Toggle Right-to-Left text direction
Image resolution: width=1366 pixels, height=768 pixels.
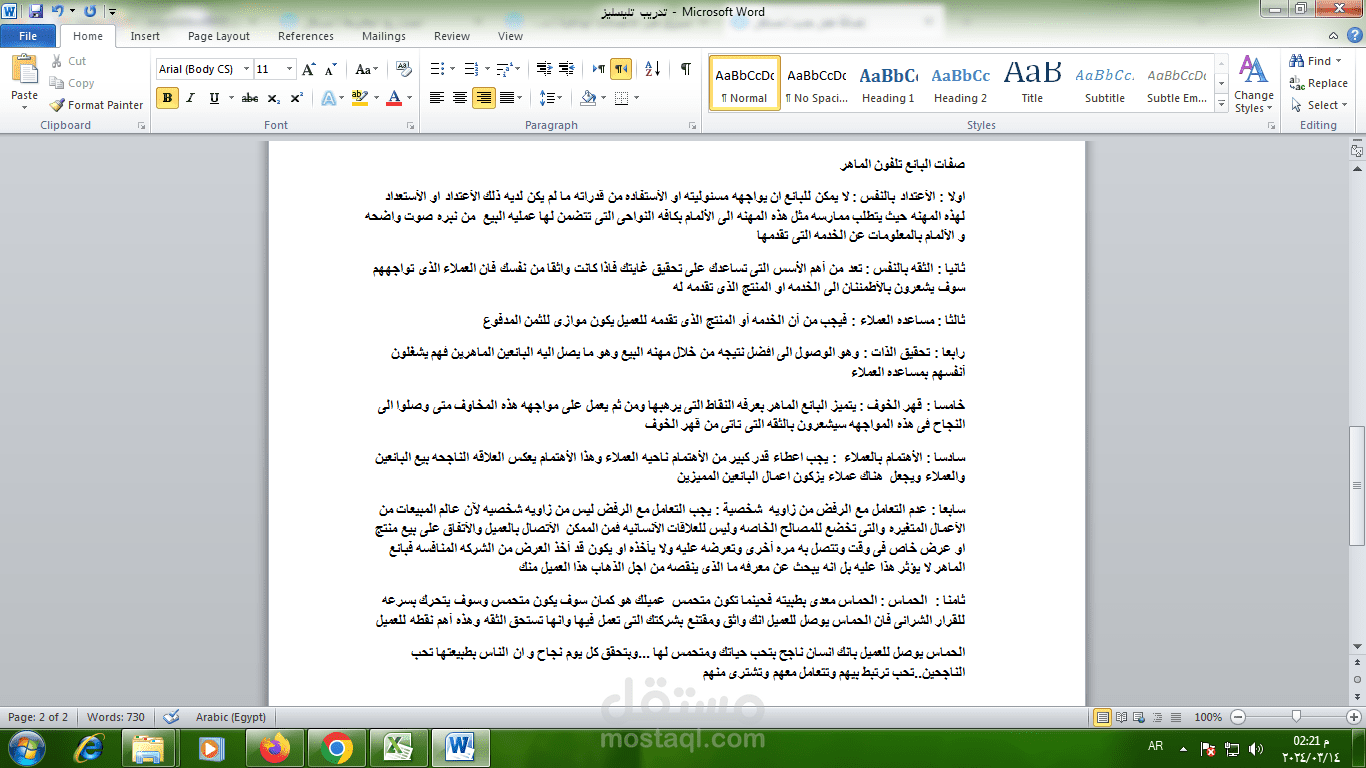621,69
